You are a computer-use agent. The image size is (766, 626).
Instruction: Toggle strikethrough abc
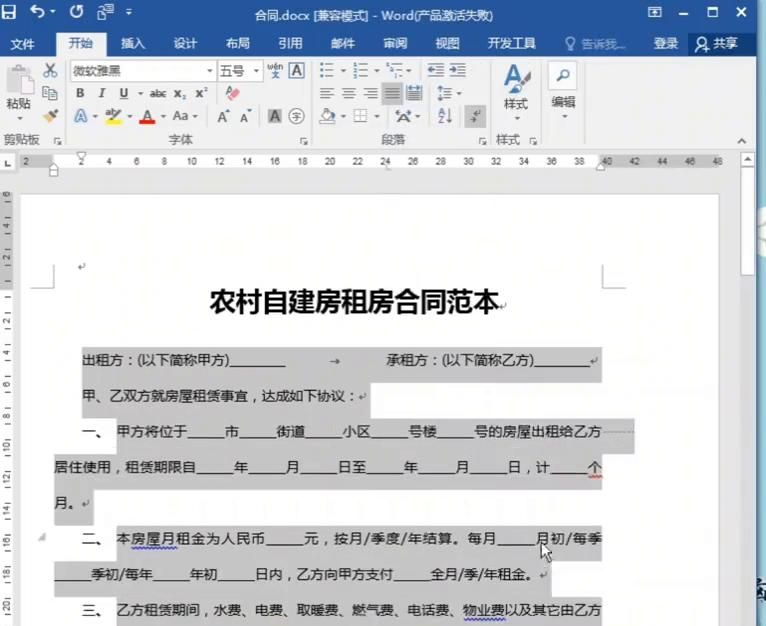click(x=158, y=93)
